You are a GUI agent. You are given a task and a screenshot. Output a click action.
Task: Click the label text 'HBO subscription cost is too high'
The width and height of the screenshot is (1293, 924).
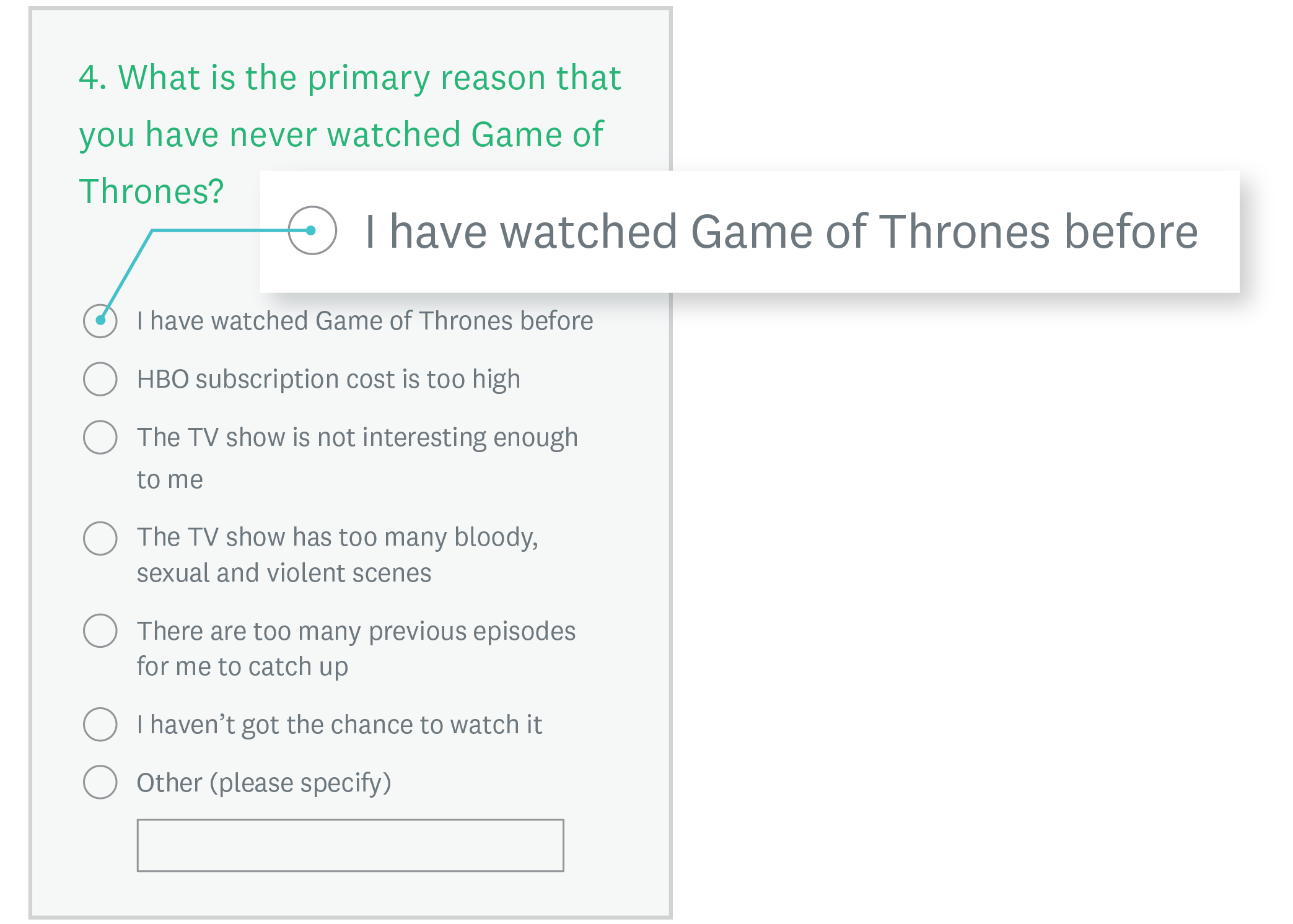click(328, 379)
